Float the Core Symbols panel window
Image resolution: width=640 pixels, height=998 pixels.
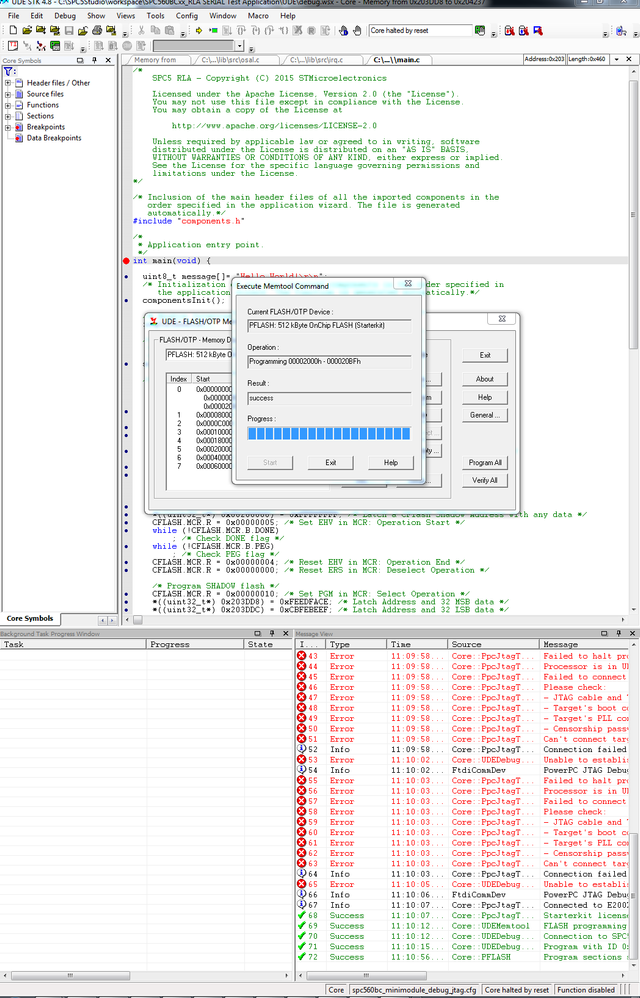coord(80,60)
